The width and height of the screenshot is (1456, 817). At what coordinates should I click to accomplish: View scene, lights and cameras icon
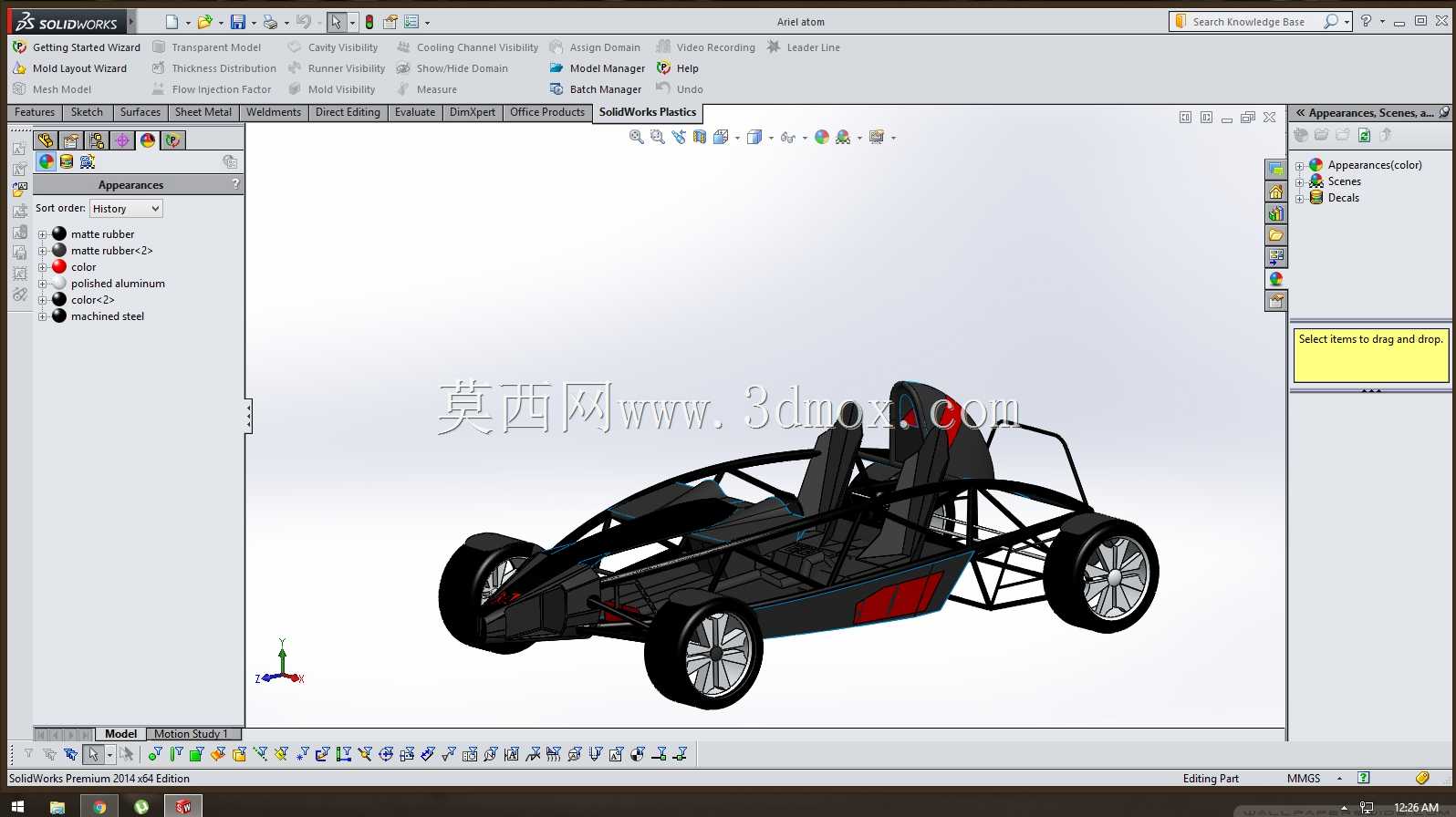coord(88,161)
